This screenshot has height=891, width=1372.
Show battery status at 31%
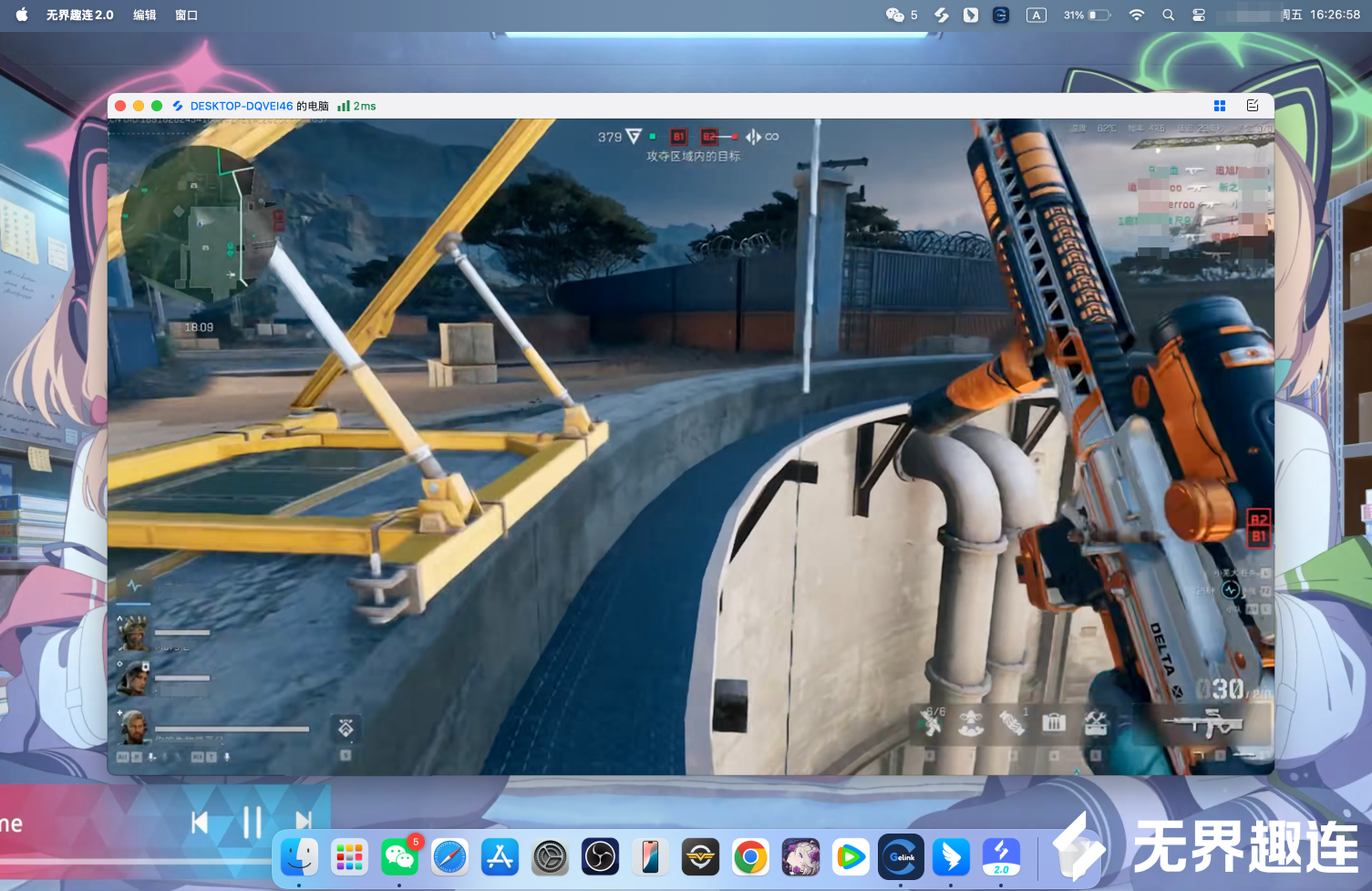tap(1088, 15)
